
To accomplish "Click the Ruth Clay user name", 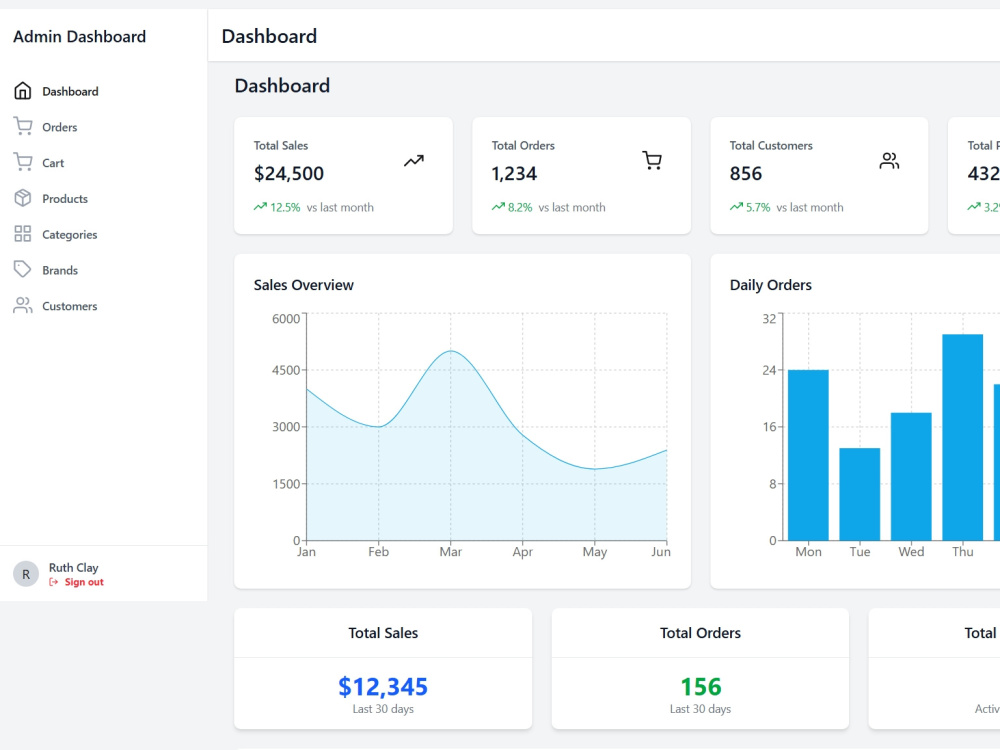I will coord(73,567).
